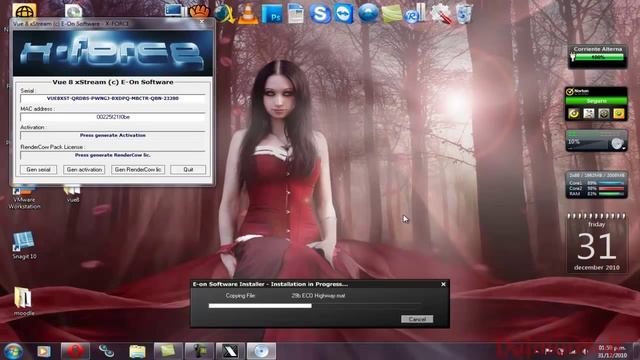Image resolution: width=640 pixels, height=360 pixels.
Task: Open the blue R dock icon
Action: 416,13
